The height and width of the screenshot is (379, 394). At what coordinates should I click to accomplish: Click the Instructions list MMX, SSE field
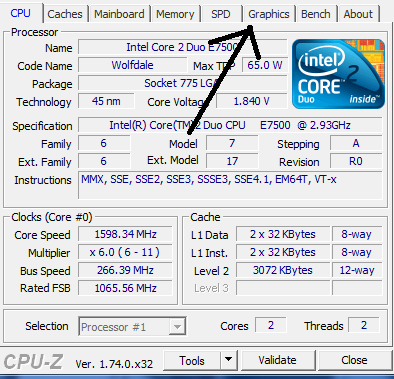230,185
